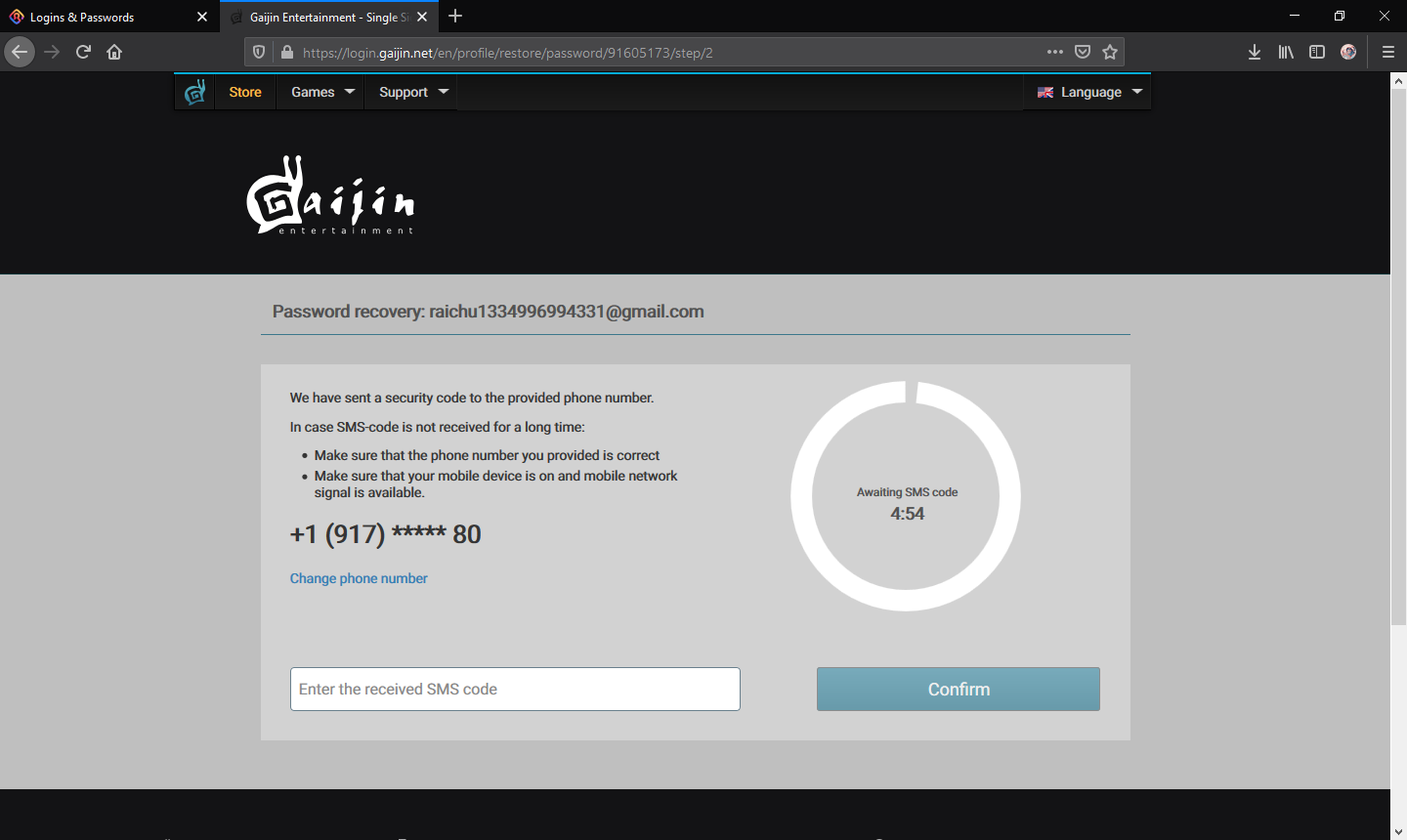
Task: Save page to Pocket
Action: point(1083,52)
